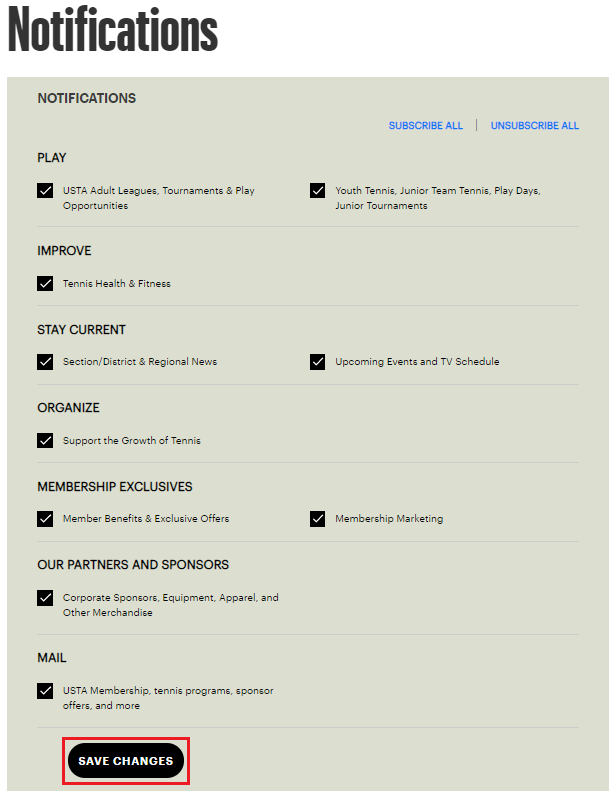Uncheck Member Benefits & Exclusive Offers

click(x=45, y=519)
